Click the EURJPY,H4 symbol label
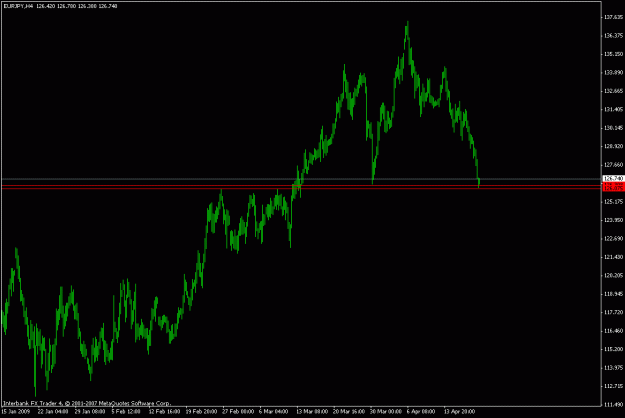 click(x=19, y=6)
